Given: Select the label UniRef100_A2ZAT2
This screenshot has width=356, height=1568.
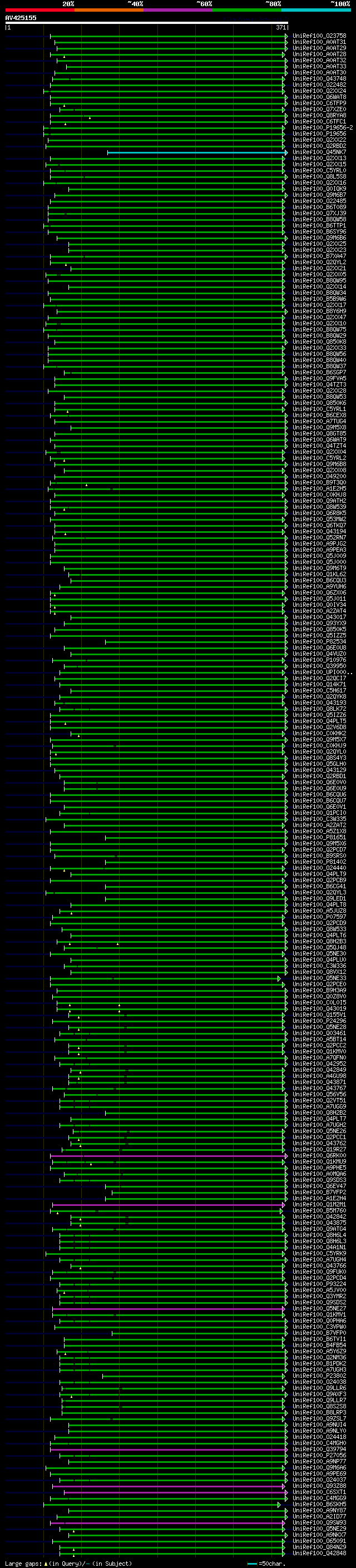Looking at the screenshot, I should pyautogui.click(x=319, y=825).
